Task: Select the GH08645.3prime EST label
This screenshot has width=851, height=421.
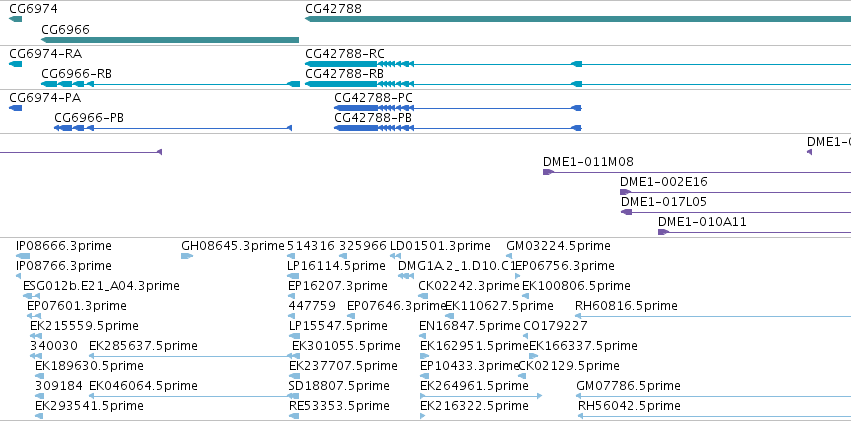Action: tap(233, 246)
